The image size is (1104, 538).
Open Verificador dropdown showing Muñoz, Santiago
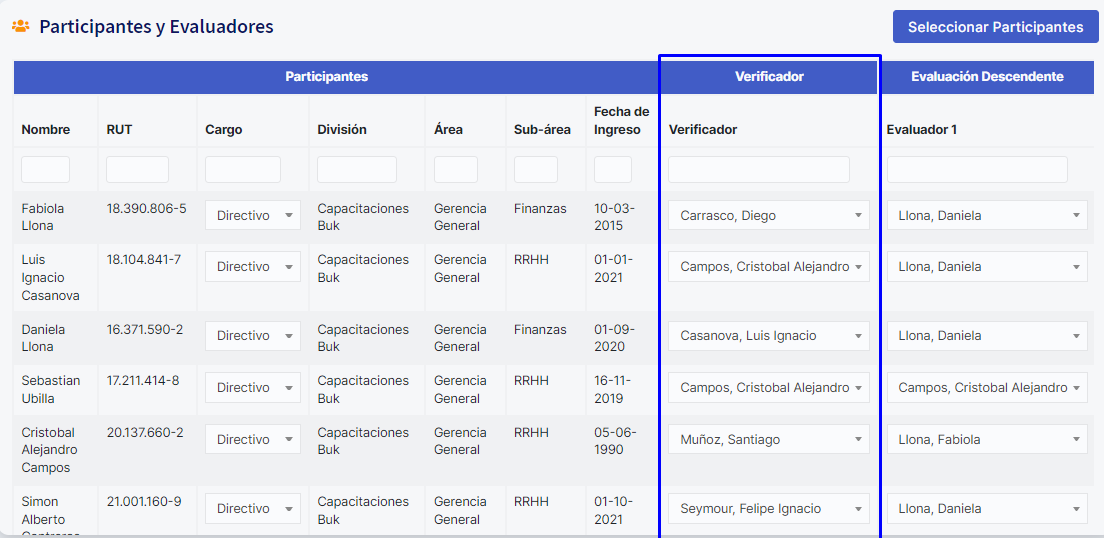pos(768,440)
